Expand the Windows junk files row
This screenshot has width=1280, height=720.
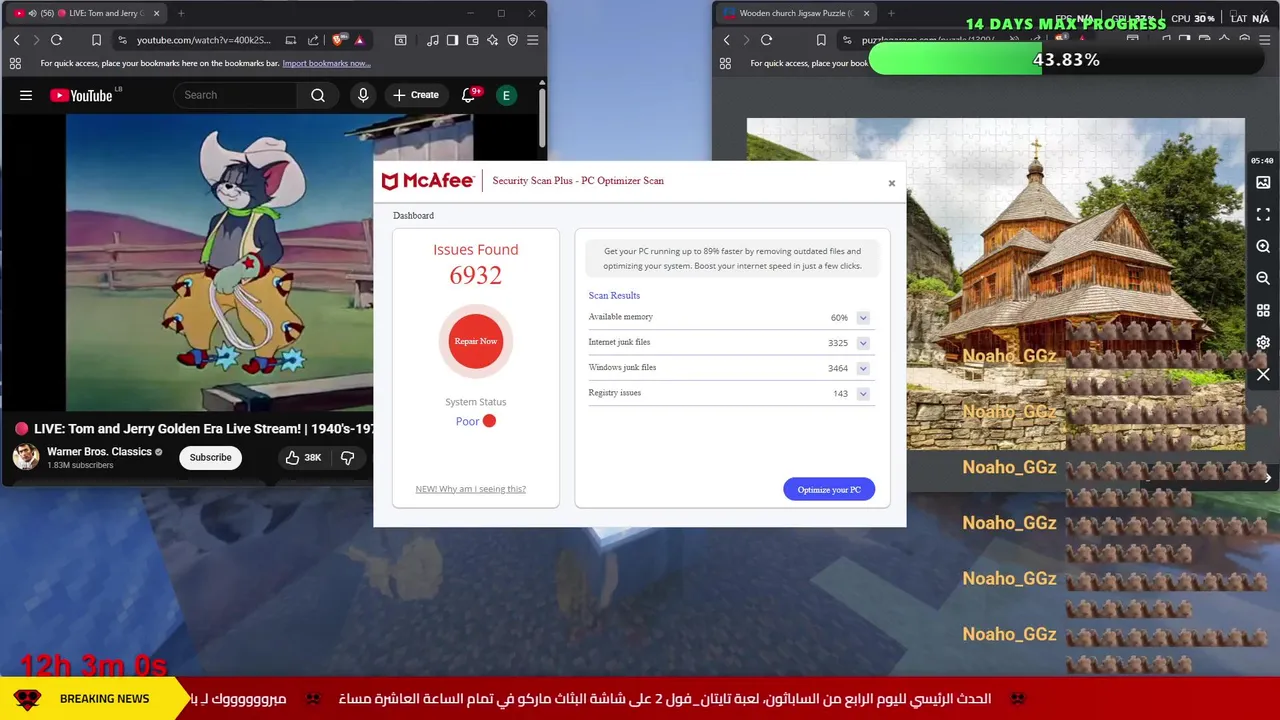(863, 368)
